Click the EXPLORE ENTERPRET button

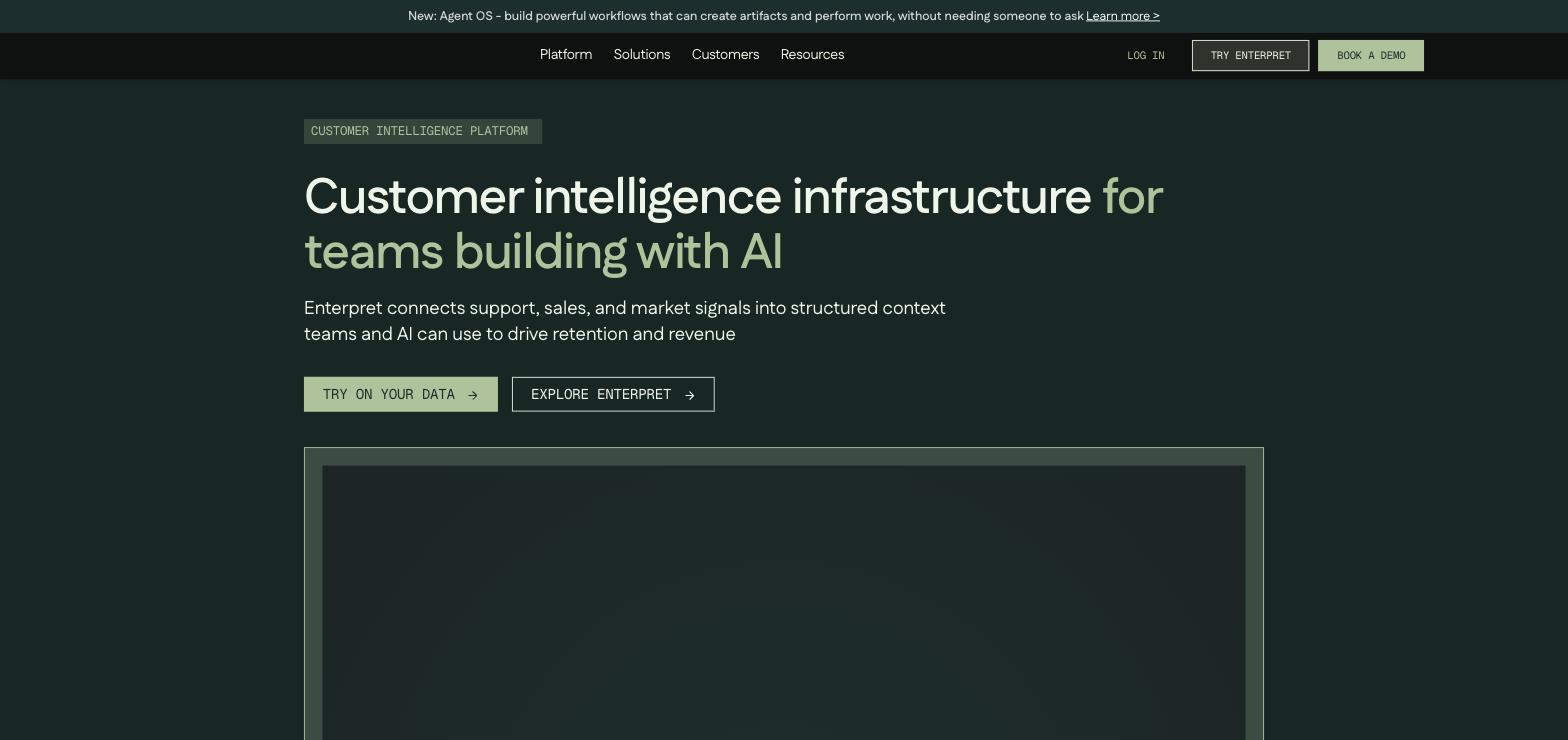(x=613, y=394)
